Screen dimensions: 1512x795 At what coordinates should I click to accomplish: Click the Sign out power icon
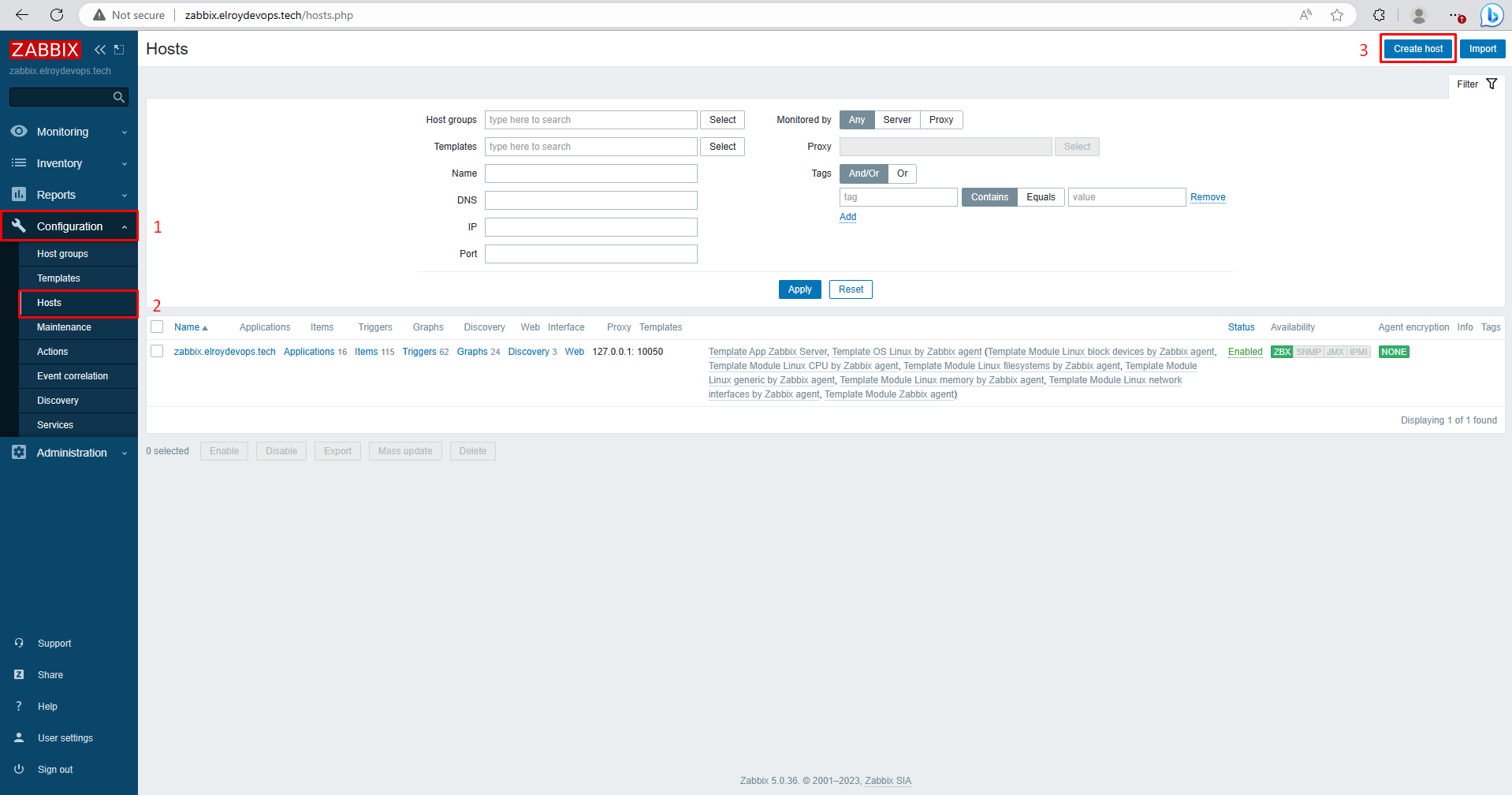point(19,769)
